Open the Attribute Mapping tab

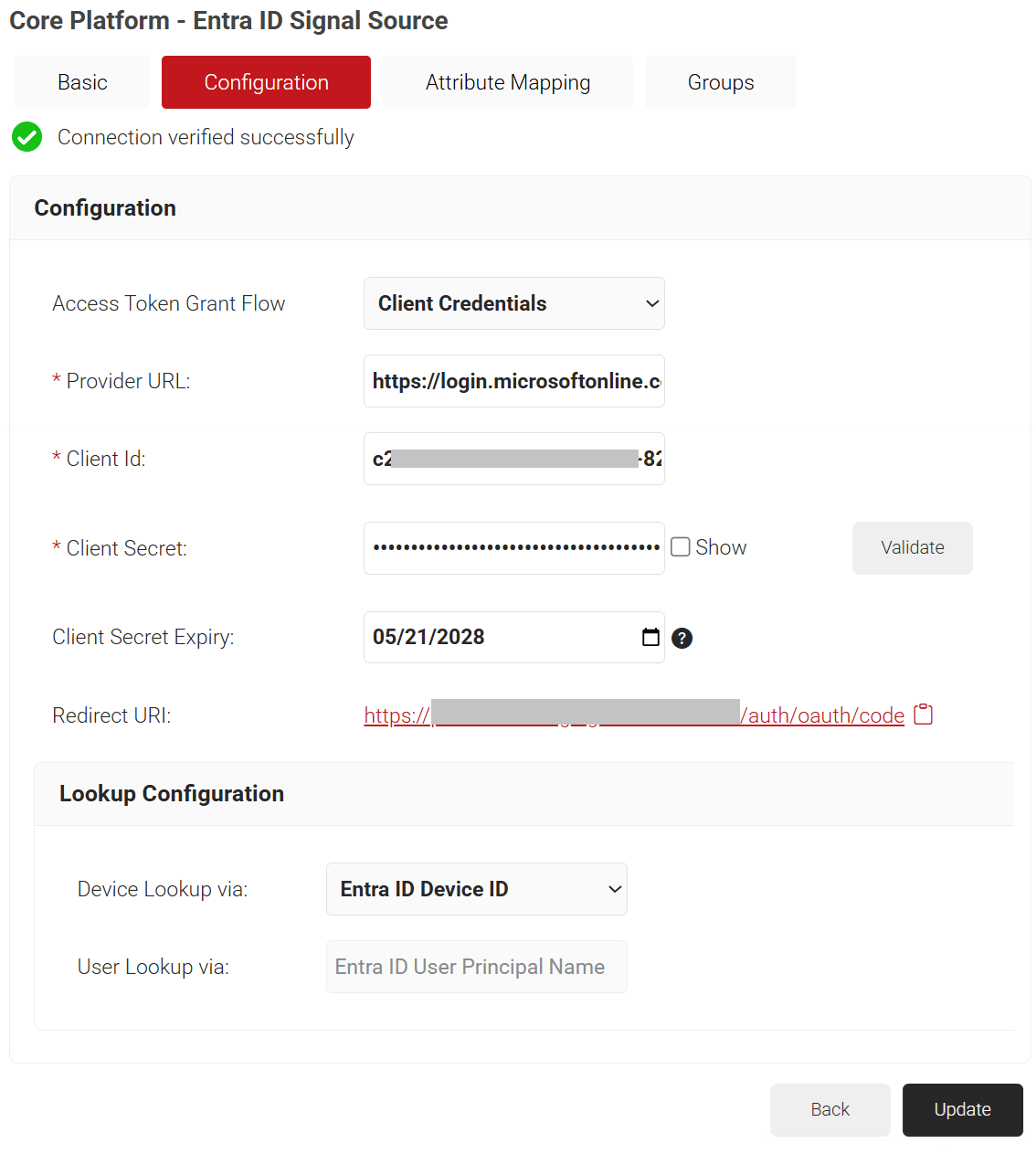tap(508, 82)
